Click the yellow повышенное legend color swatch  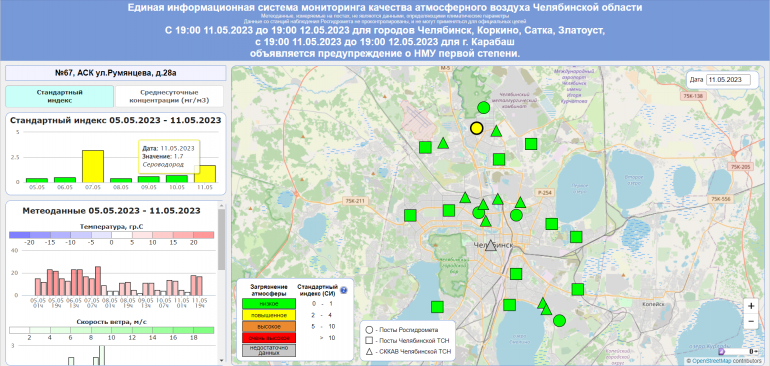click(266, 315)
